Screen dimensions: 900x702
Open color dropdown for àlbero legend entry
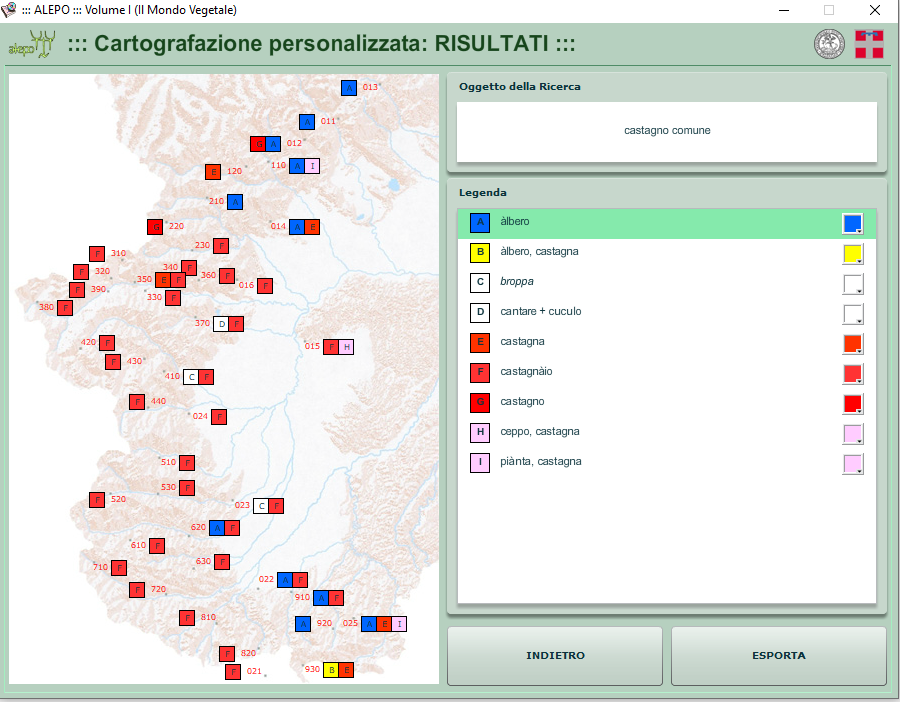tap(853, 224)
